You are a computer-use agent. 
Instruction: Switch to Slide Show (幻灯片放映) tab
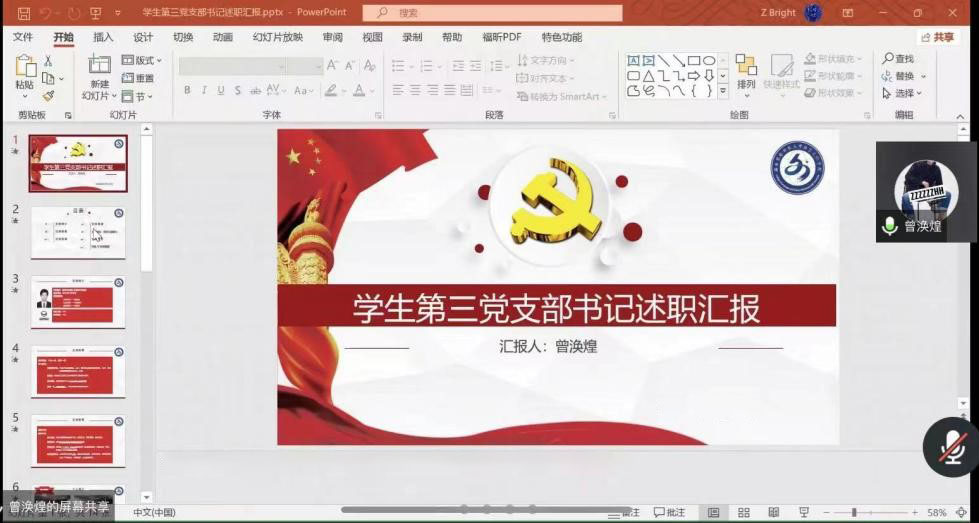[x=277, y=37]
